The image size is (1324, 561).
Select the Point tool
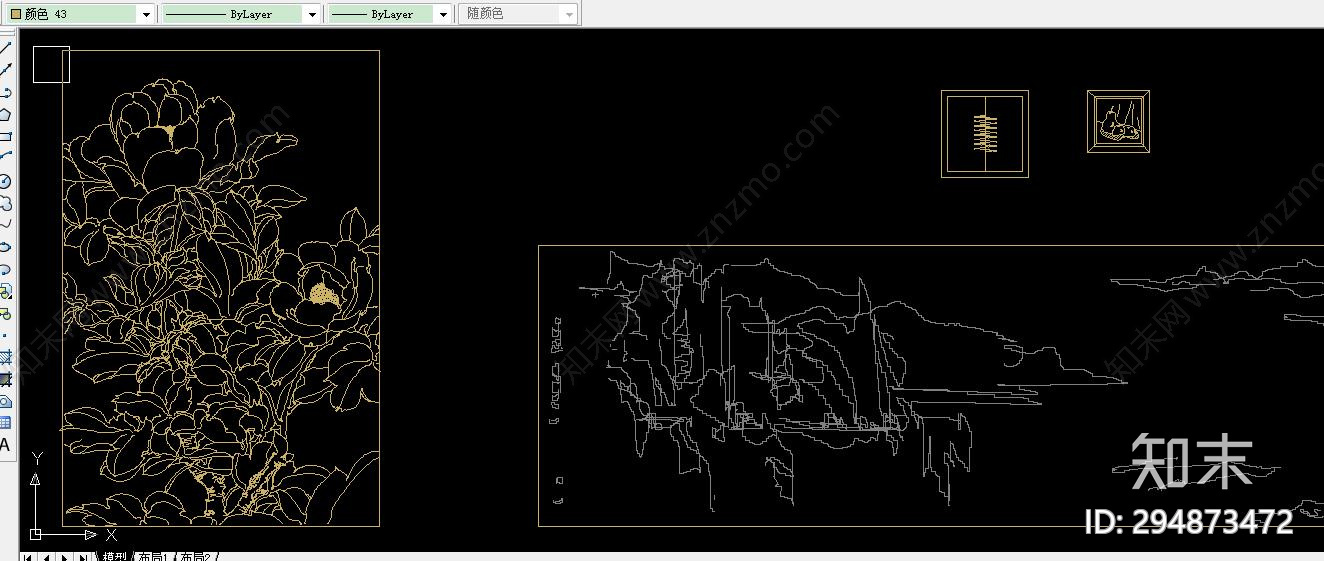[x=6, y=335]
